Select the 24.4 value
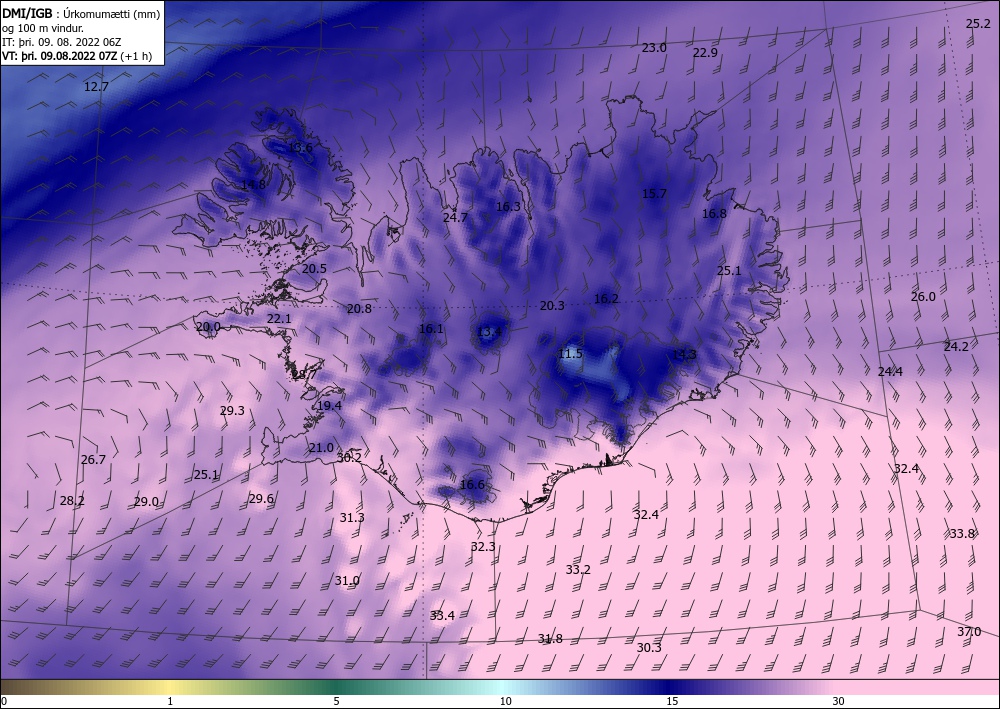This screenshot has height=709, width=1000. pos(890,372)
